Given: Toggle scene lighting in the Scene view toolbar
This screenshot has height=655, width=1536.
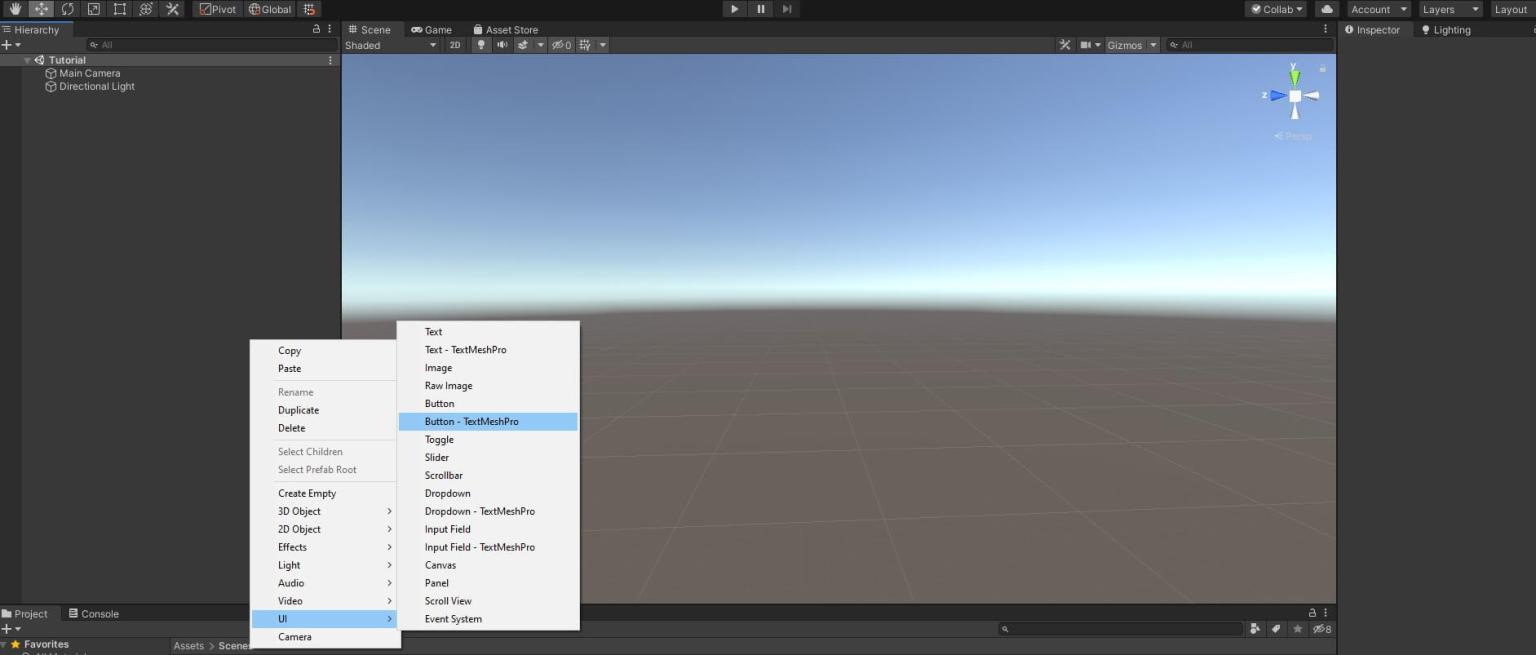Looking at the screenshot, I should coord(480,44).
